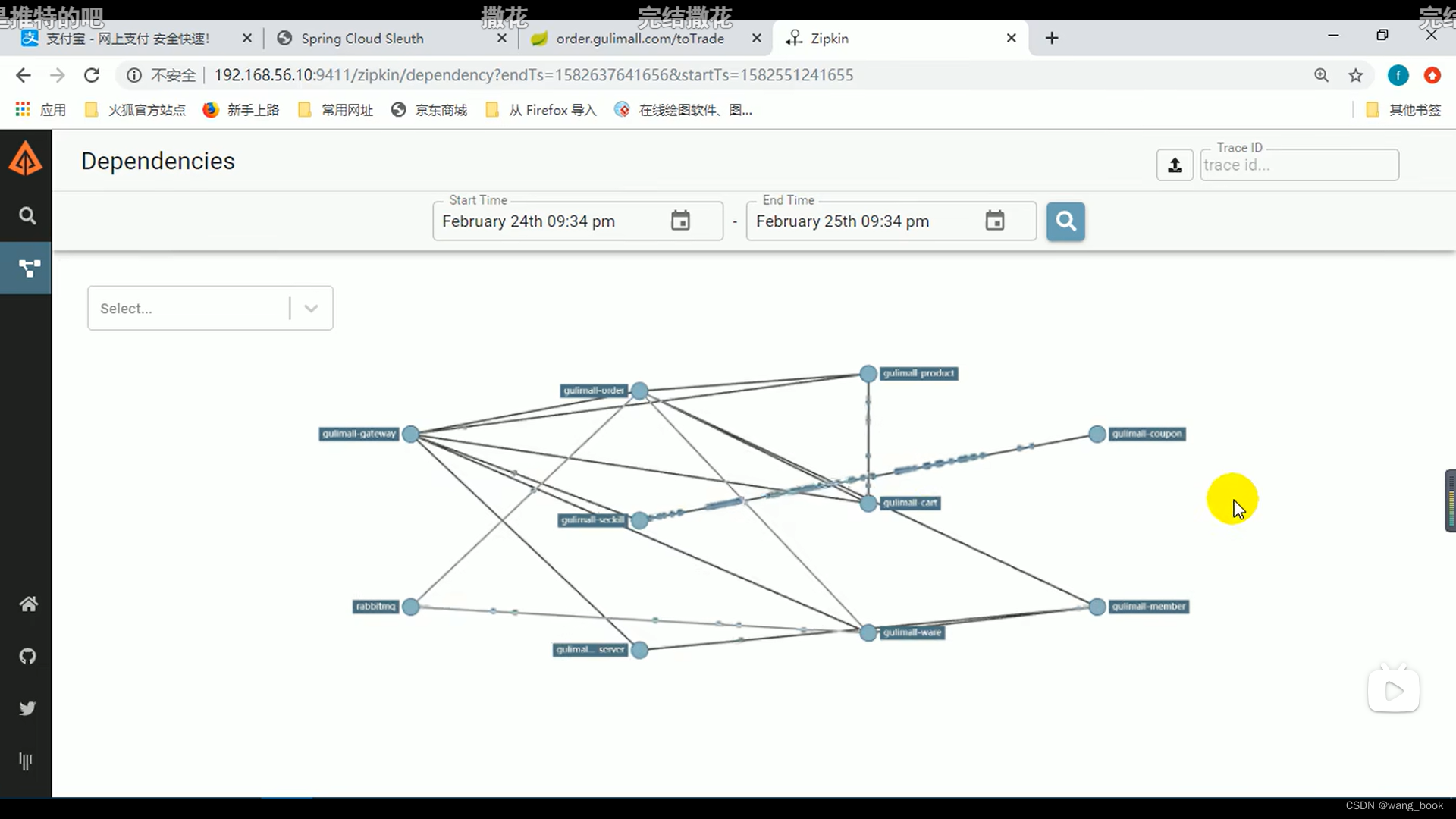Image resolution: width=1456 pixels, height=819 pixels.
Task: Close the Spring Cloud Sleuth tab
Action: point(501,38)
